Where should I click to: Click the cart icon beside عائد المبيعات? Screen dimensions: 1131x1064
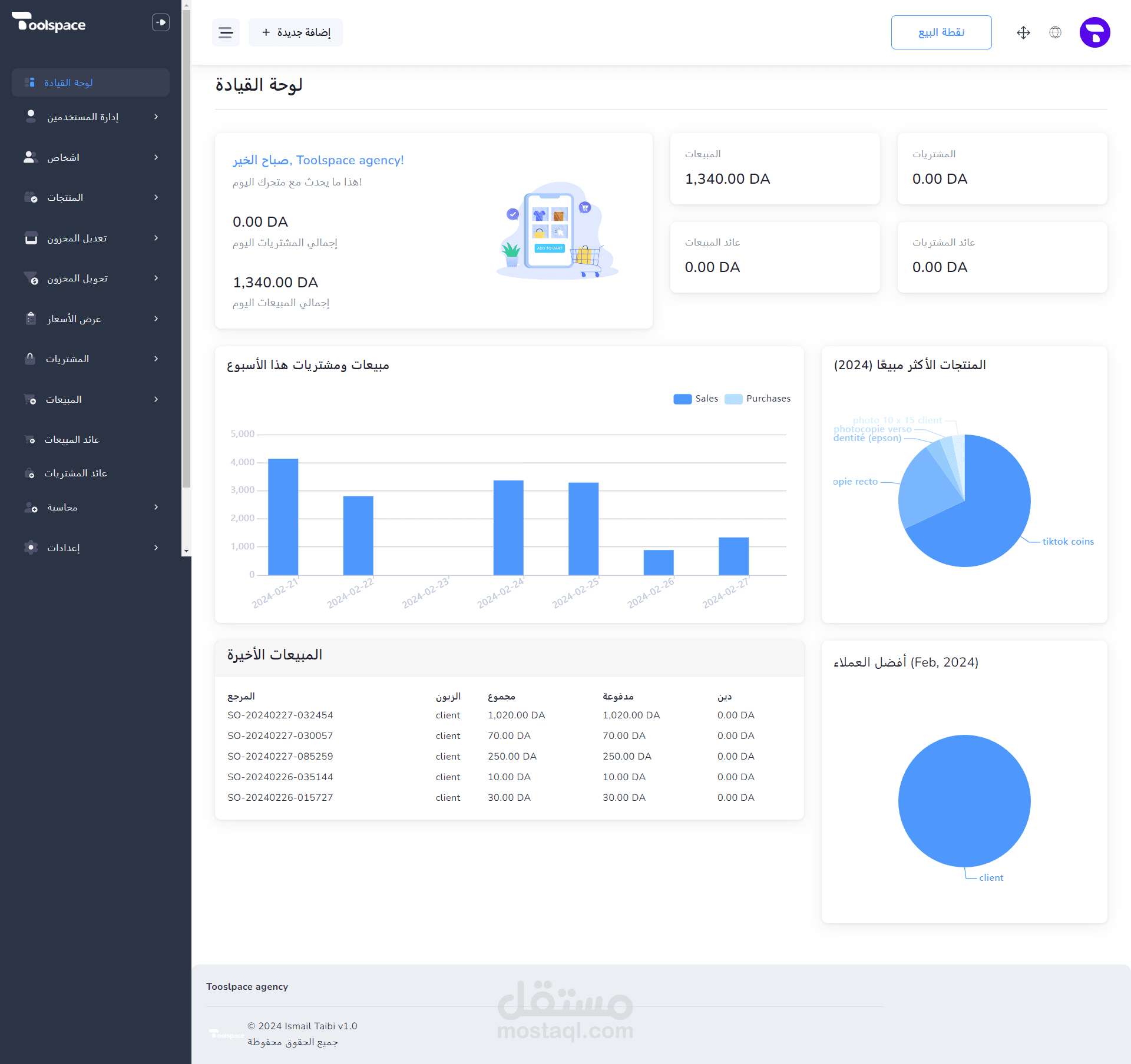[x=29, y=439]
